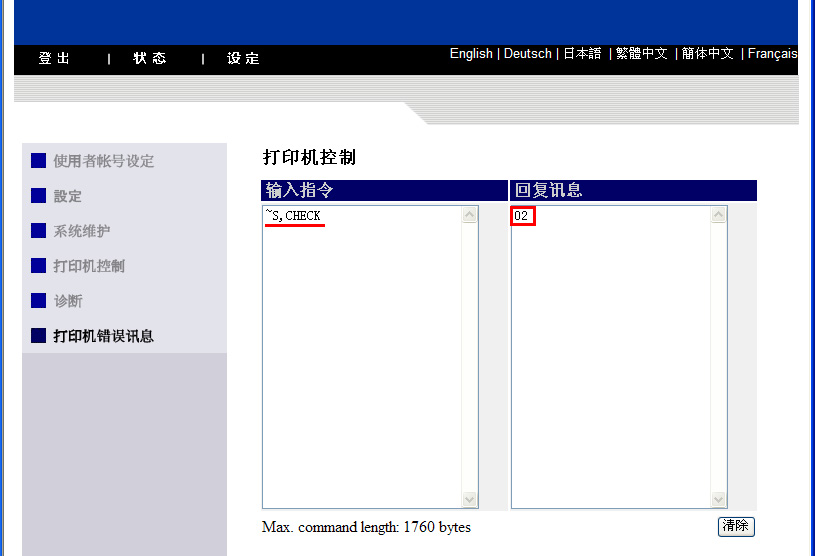The image size is (815, 556).
Task: Switch language to English
Action: tap(471, 54)
